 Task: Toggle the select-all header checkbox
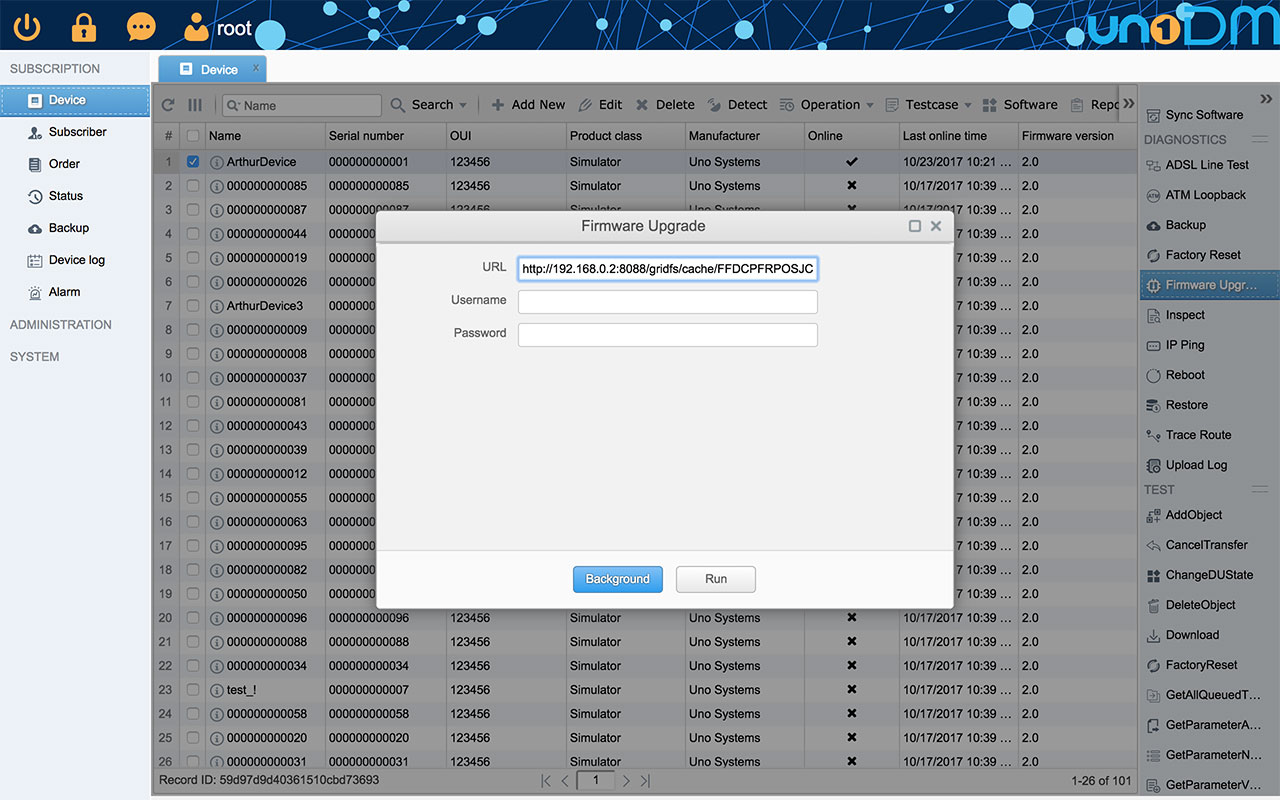[193, 136]
